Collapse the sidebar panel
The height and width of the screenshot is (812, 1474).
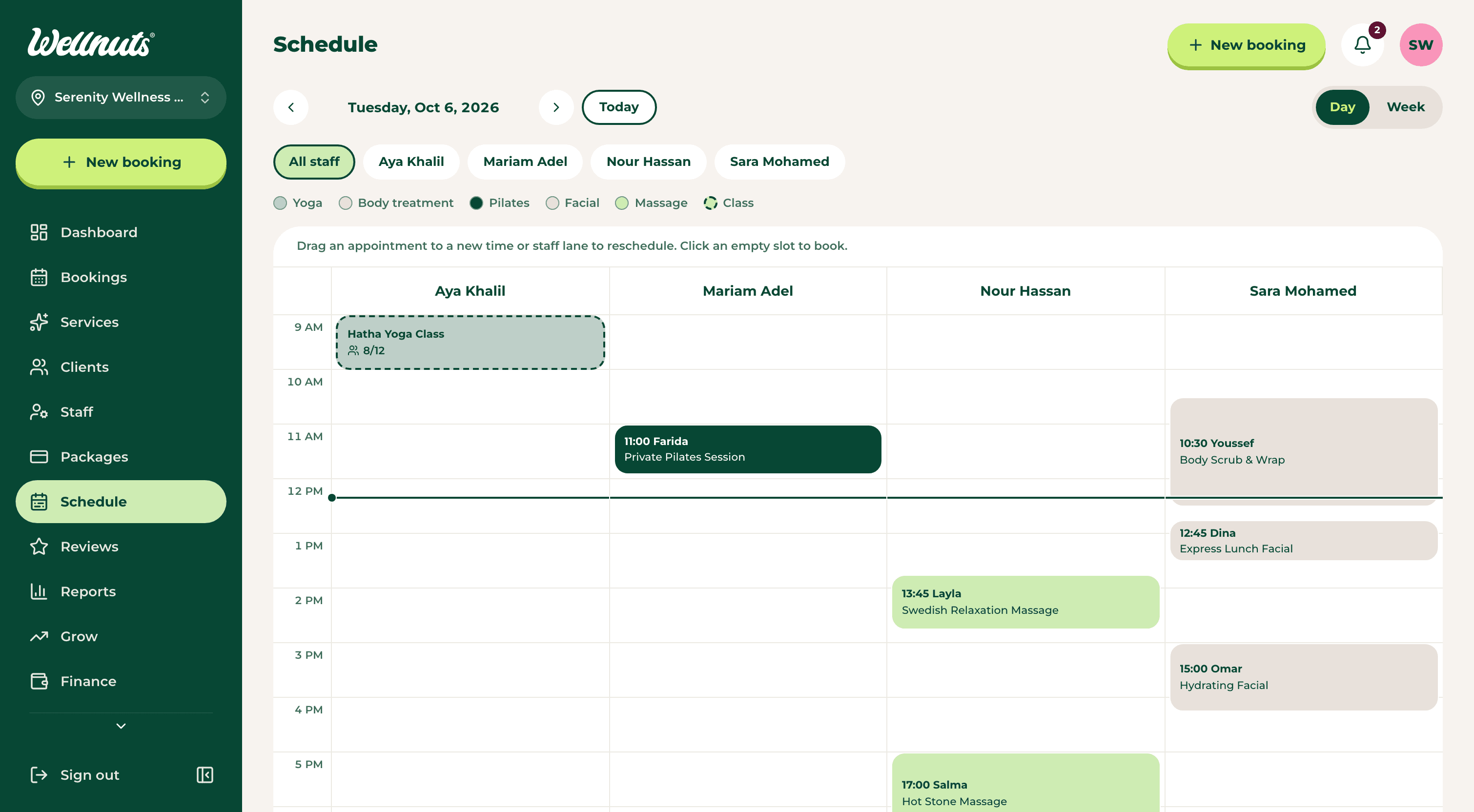205,775
